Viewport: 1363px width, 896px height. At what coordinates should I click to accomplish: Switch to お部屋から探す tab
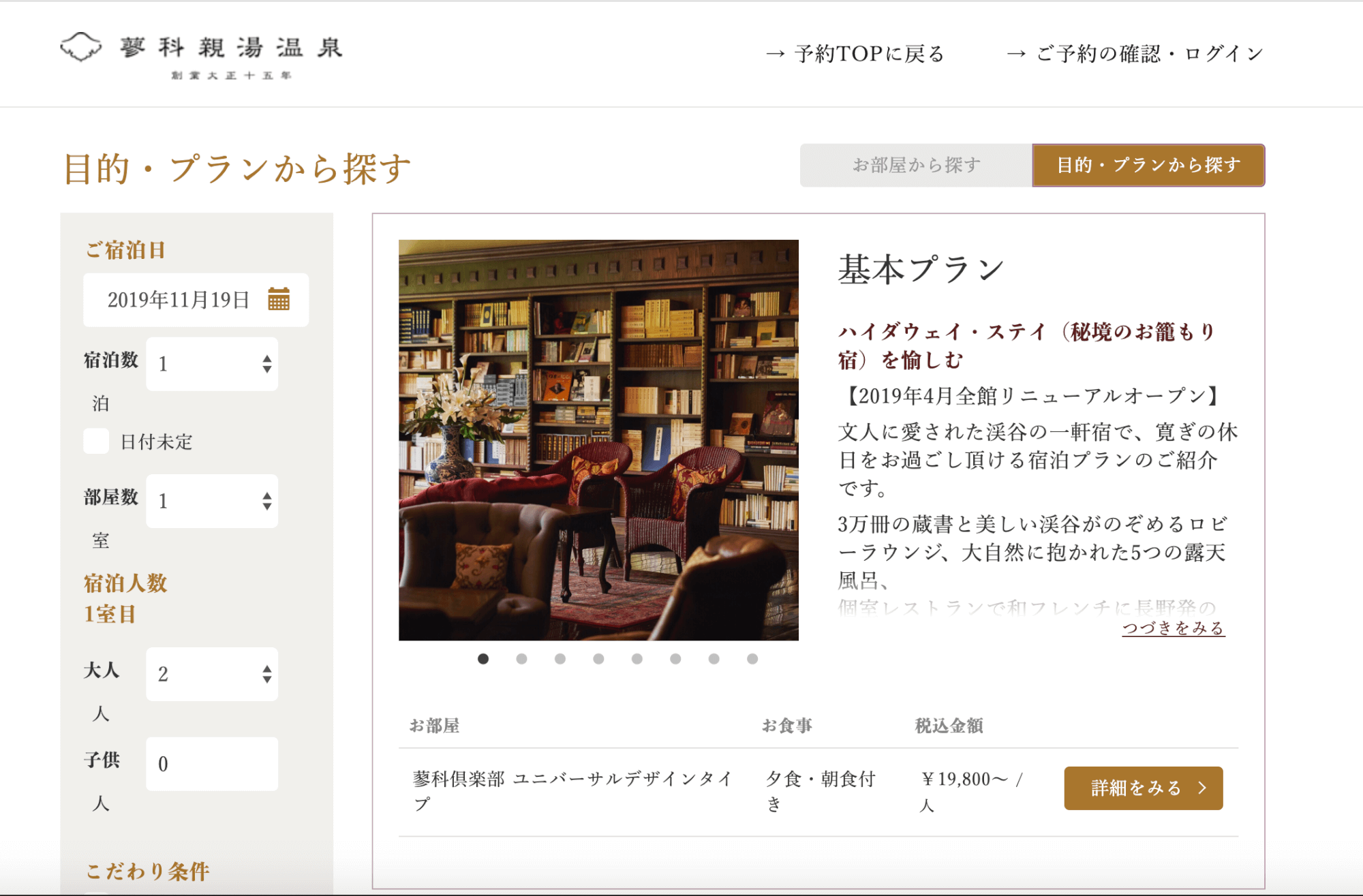click(916, 165)
